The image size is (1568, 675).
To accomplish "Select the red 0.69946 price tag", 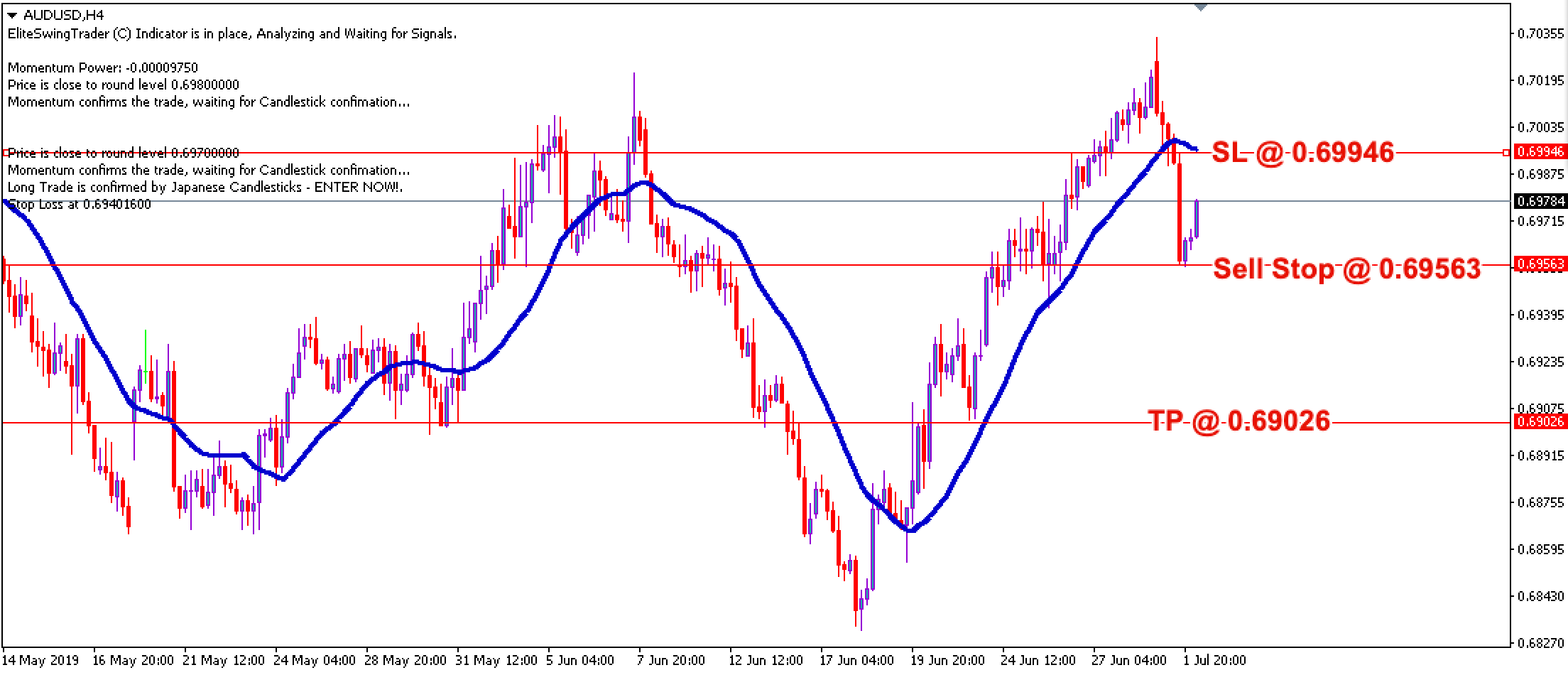I will [x=1540, y=152].
